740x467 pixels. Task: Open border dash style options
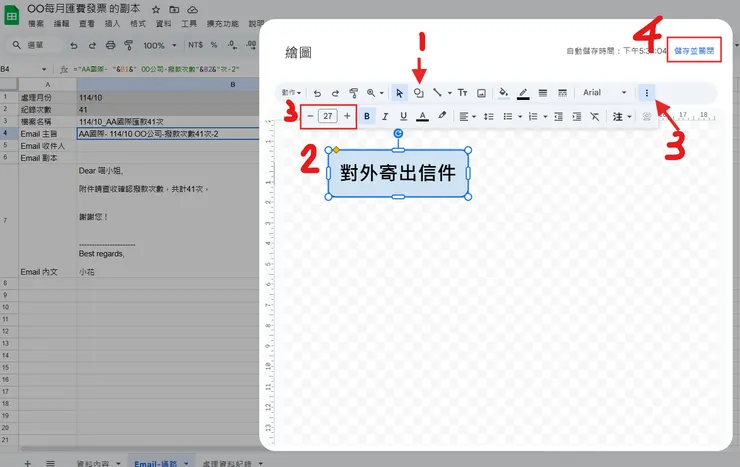coord(562,93)
